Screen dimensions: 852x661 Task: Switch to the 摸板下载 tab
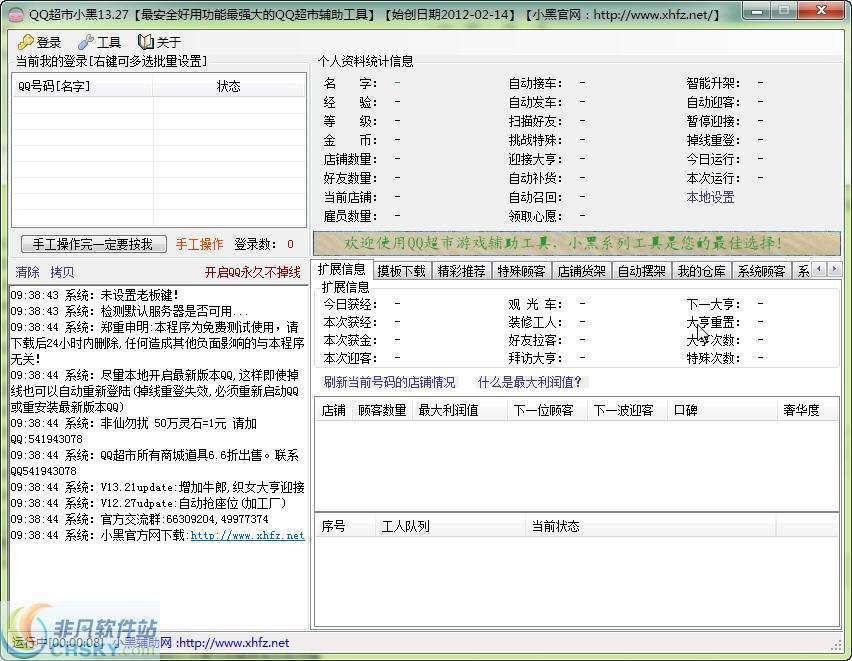pos(402,271)
